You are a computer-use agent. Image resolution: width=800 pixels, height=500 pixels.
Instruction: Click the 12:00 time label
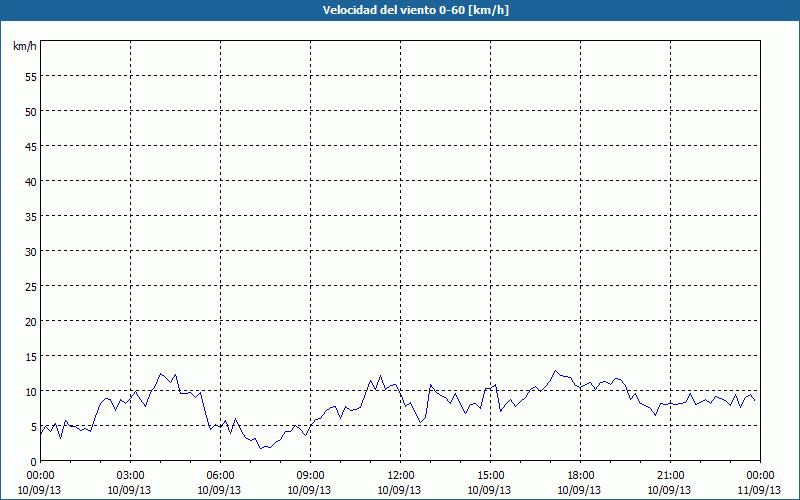click(401, 476)
